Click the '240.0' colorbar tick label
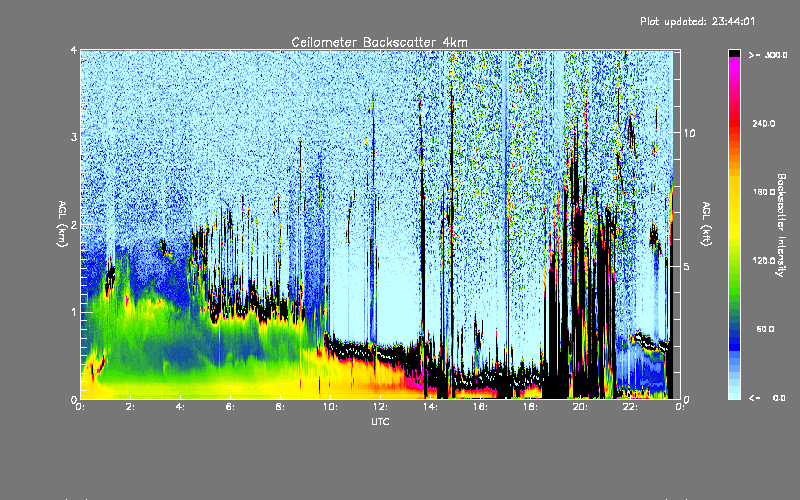This screenshot has width=800, height=500. pyautogui.click(x=764, y=123)
